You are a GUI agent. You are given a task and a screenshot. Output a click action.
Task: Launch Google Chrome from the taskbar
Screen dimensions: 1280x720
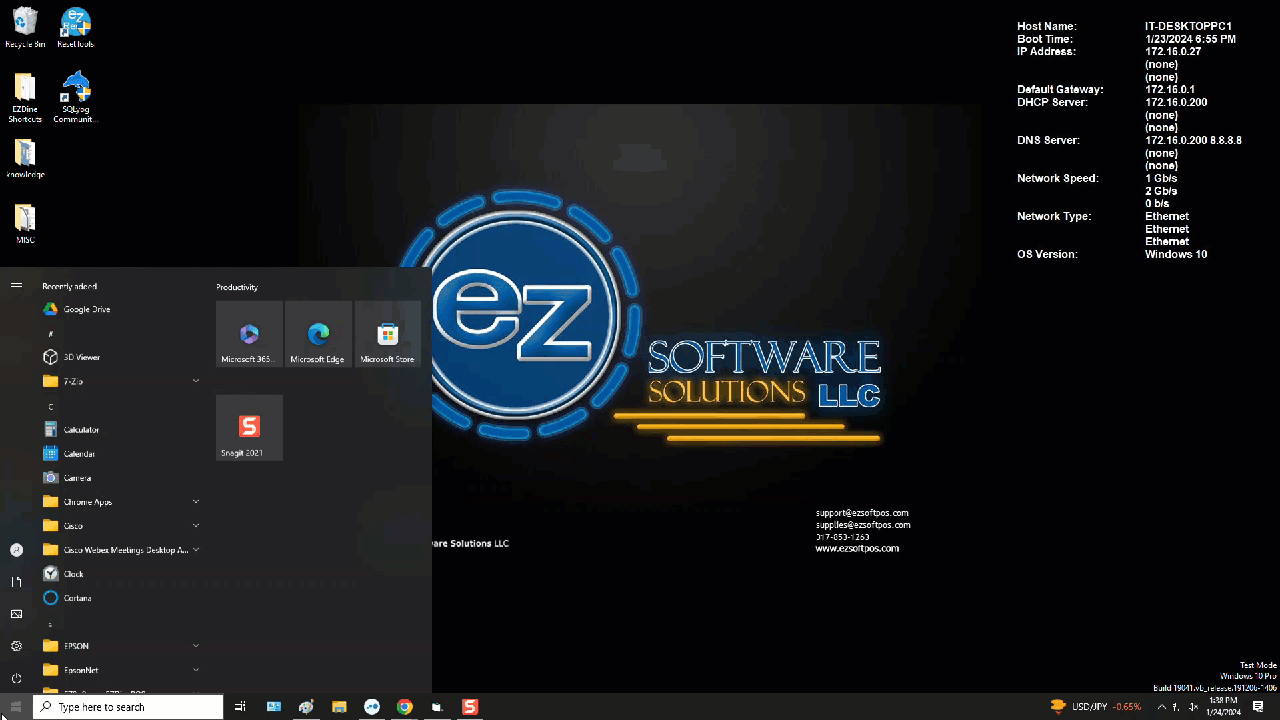(x=404, y=707)
